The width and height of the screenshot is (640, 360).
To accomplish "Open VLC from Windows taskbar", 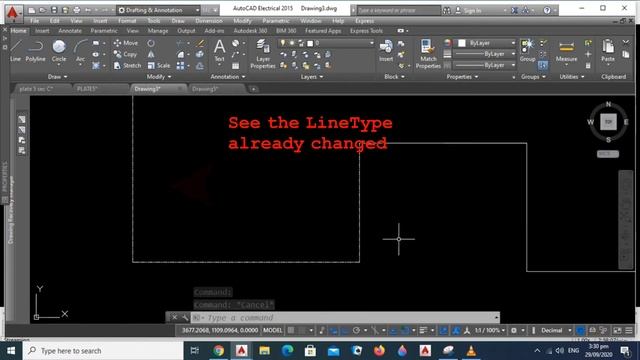I will click(471, 351).
